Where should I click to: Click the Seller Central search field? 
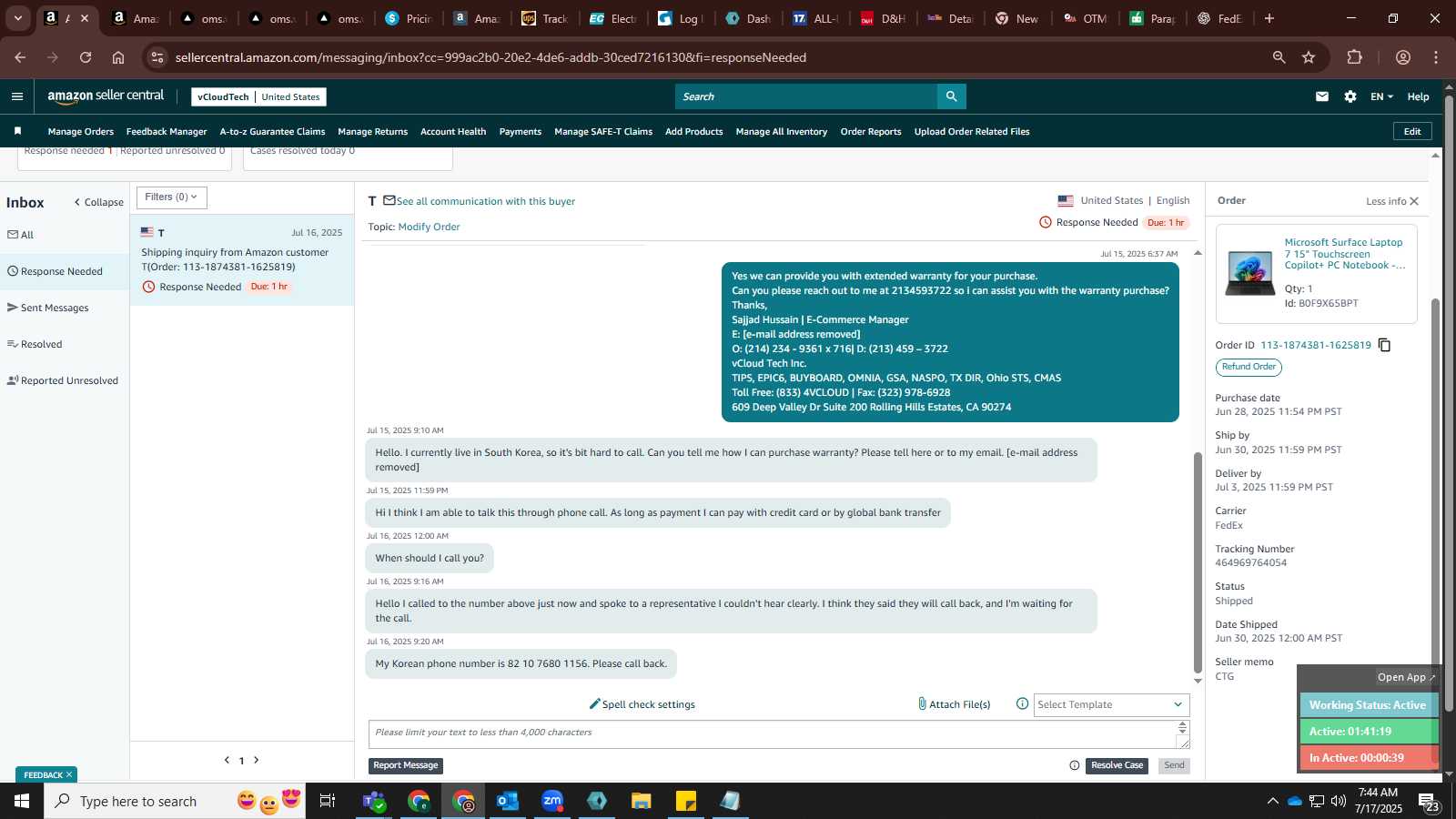pos(805,96)
